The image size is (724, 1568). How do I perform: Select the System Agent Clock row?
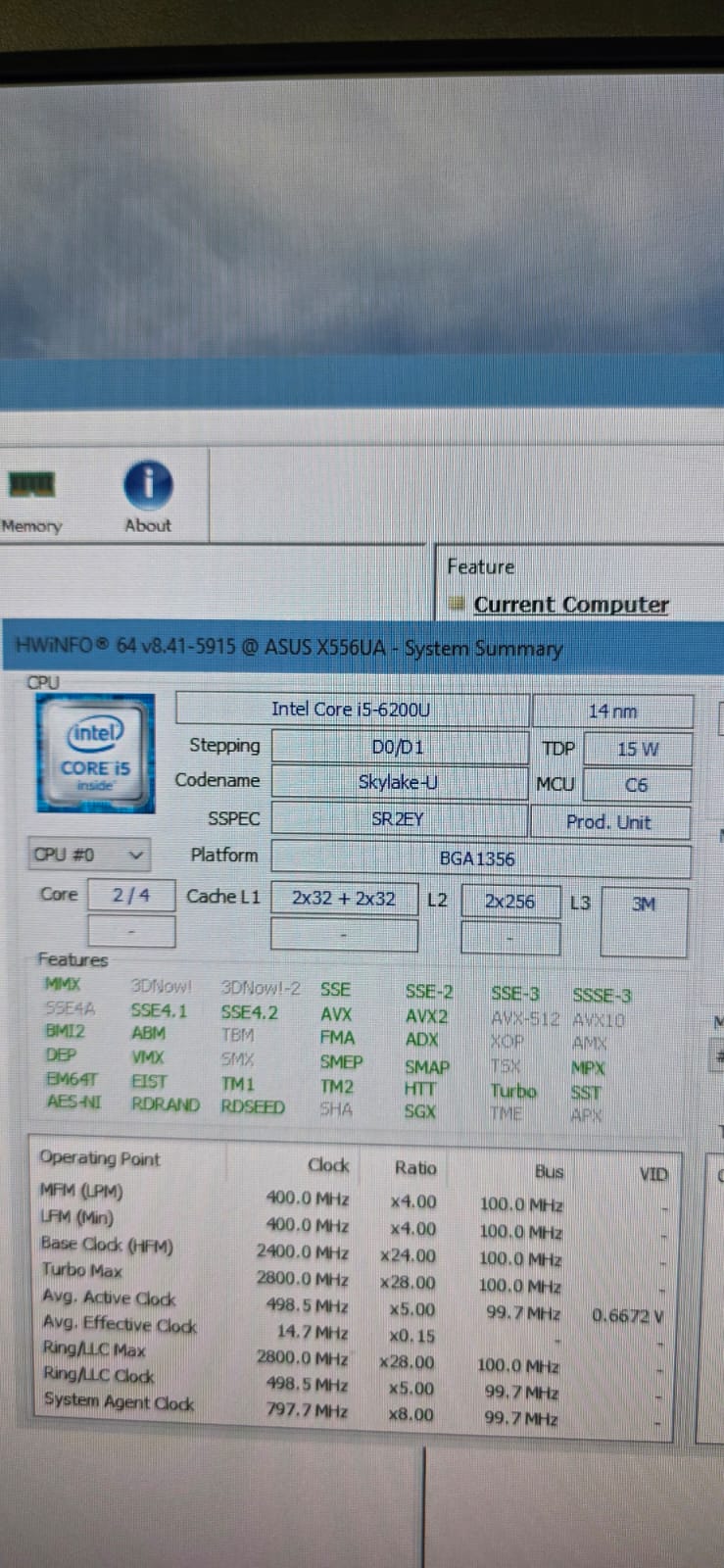point(353,1410)
